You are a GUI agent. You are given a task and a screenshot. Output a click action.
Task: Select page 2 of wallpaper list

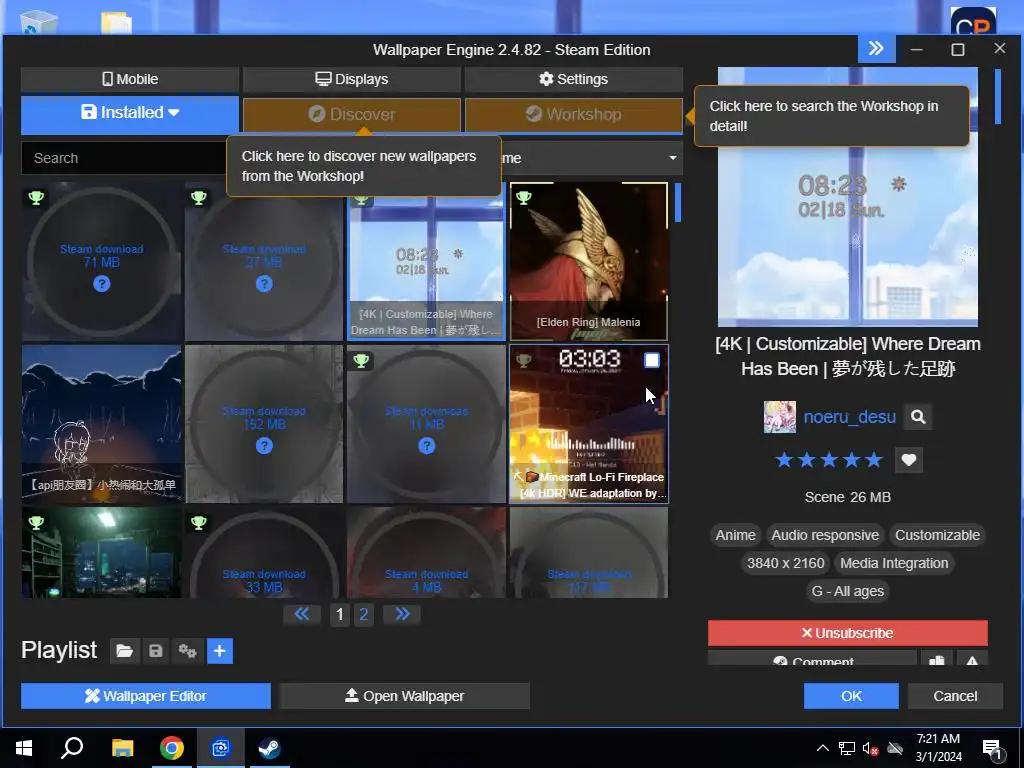pyautogui.click(x=364, y=615)
